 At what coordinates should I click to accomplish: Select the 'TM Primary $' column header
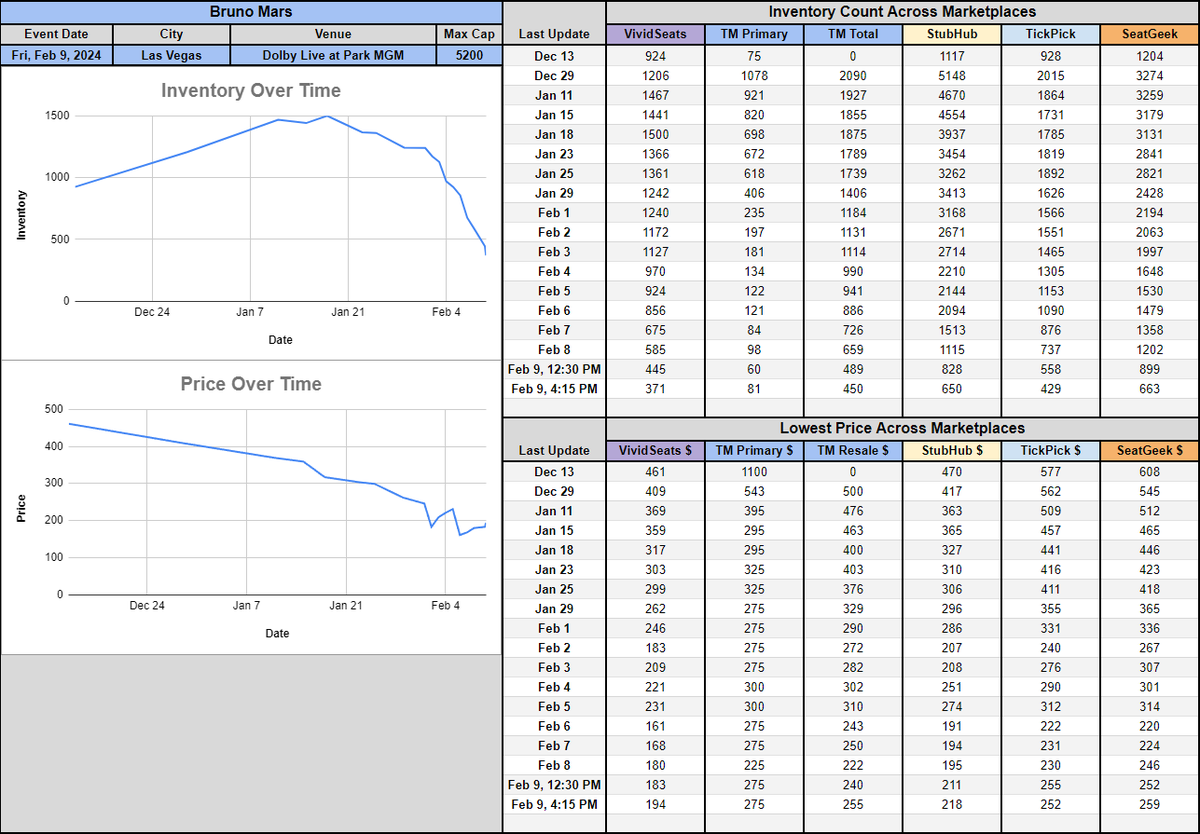[x=754, y=451]
